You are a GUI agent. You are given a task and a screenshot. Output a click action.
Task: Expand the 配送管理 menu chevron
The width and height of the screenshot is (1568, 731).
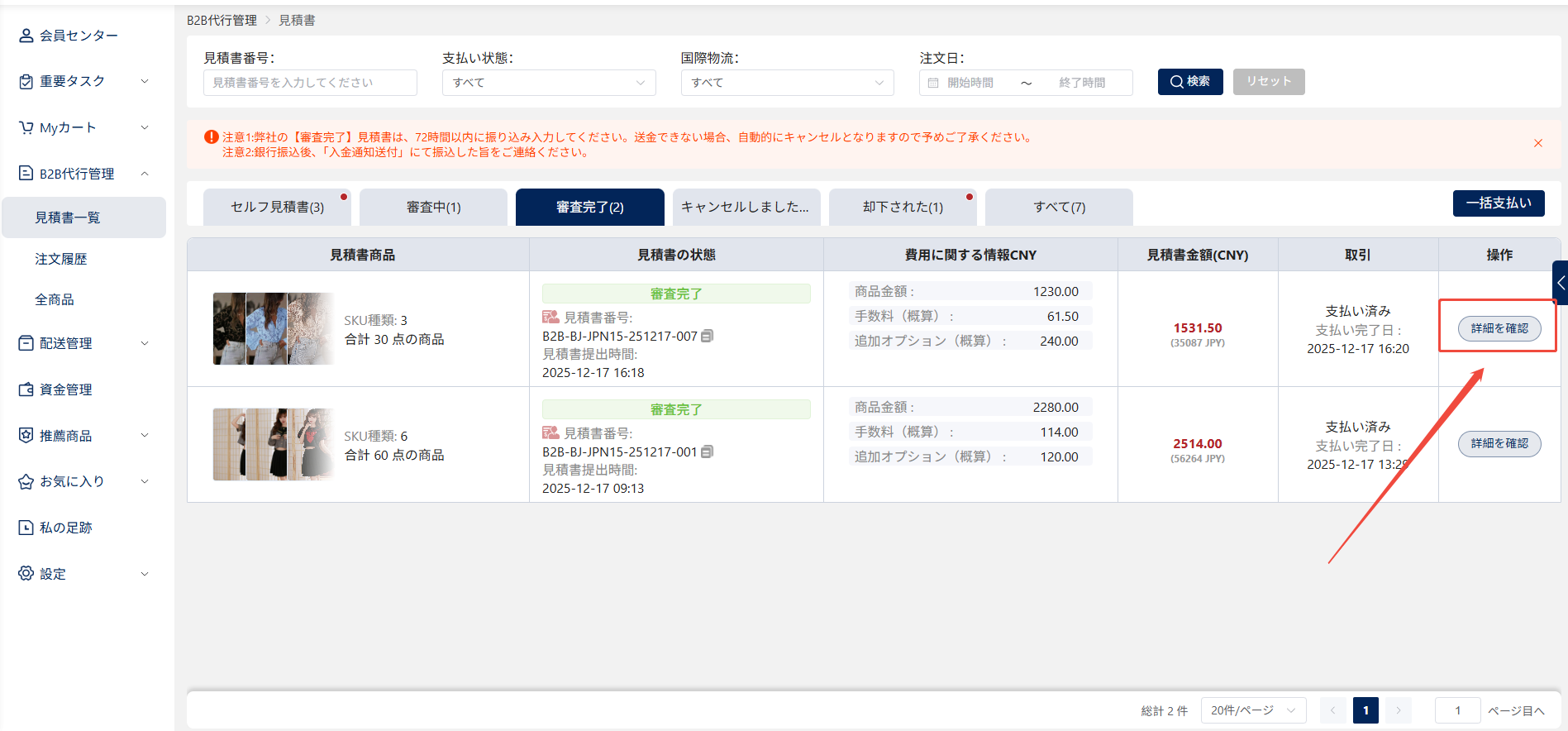pos(145,343)
